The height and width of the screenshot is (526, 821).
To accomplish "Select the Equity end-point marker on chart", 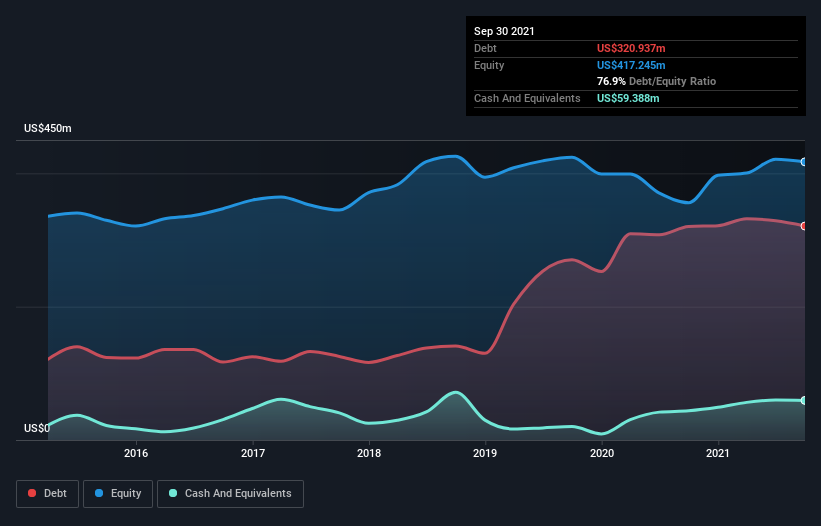I will [803, 162].
